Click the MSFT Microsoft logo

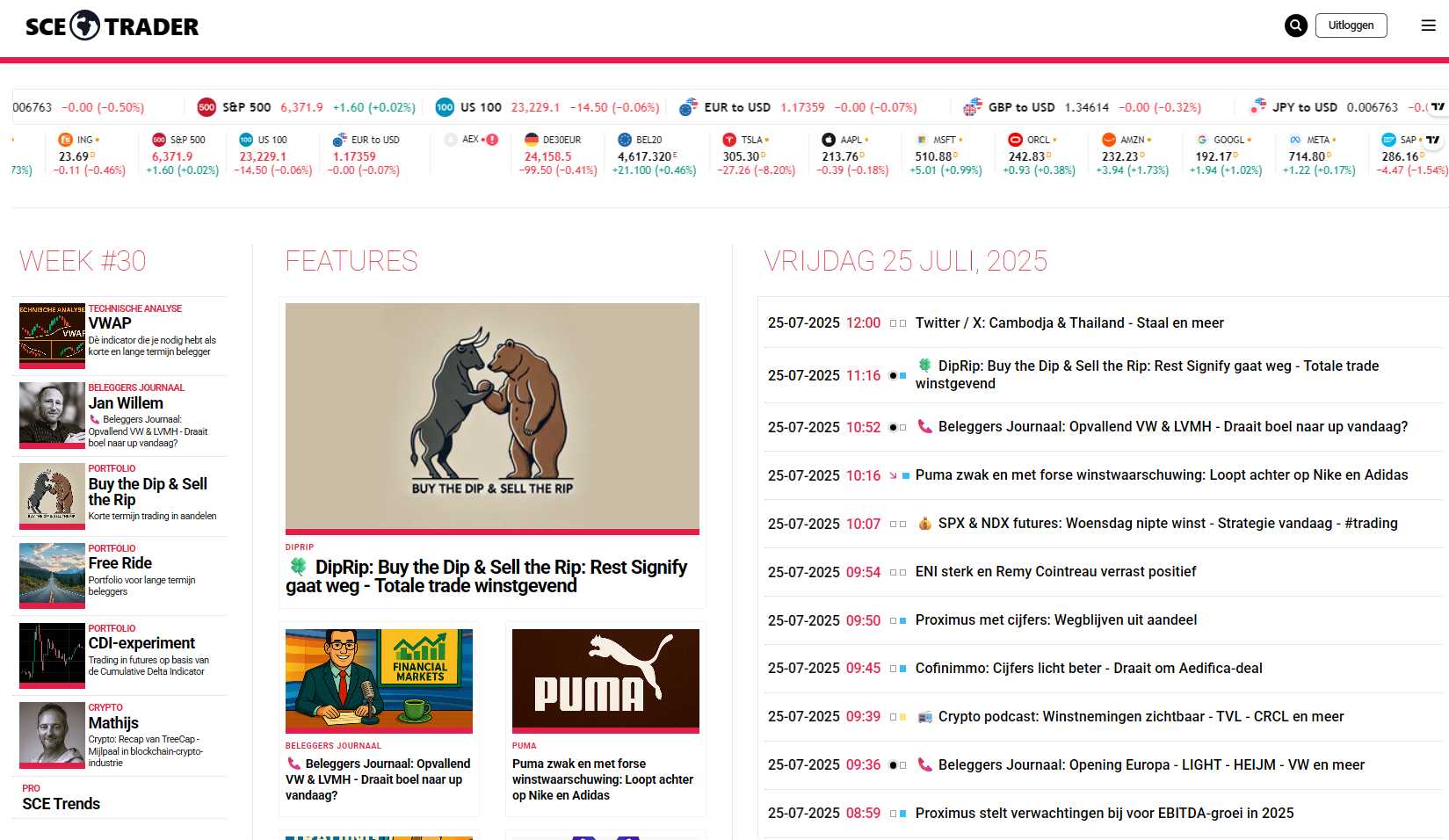click(922, 140)
